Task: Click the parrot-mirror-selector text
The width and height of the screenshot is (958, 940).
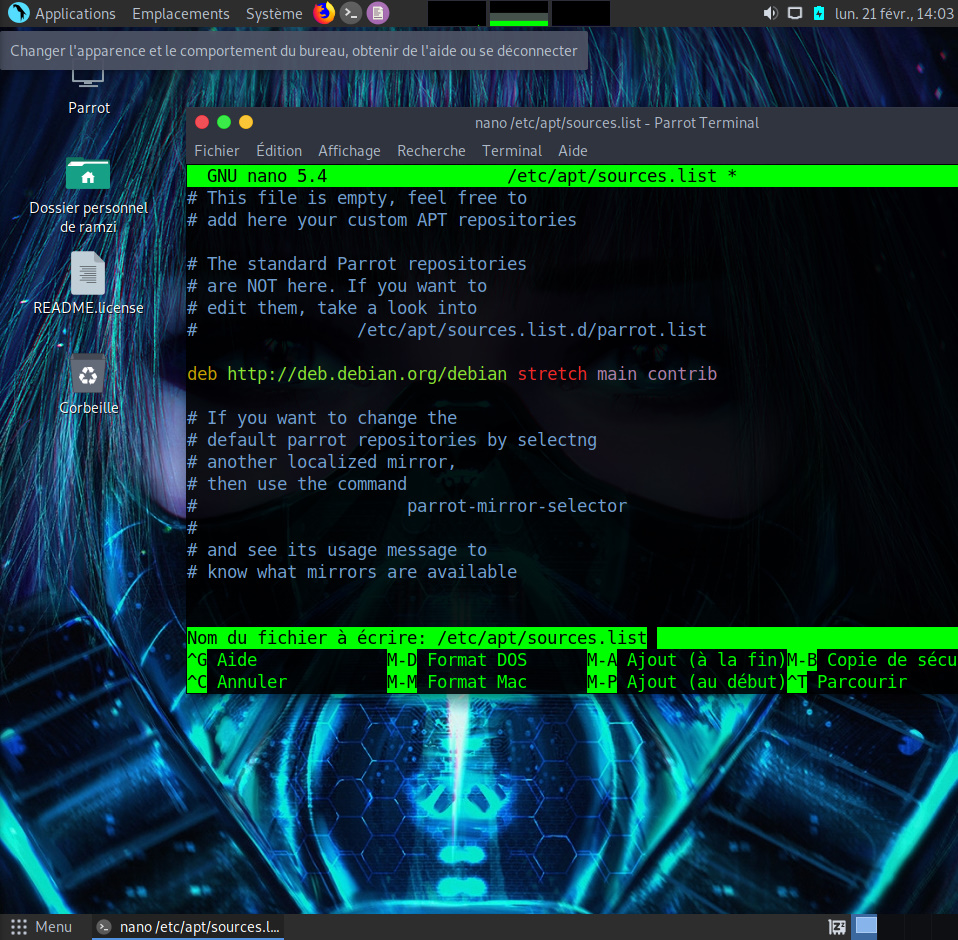Action: (x=517, y=506)
